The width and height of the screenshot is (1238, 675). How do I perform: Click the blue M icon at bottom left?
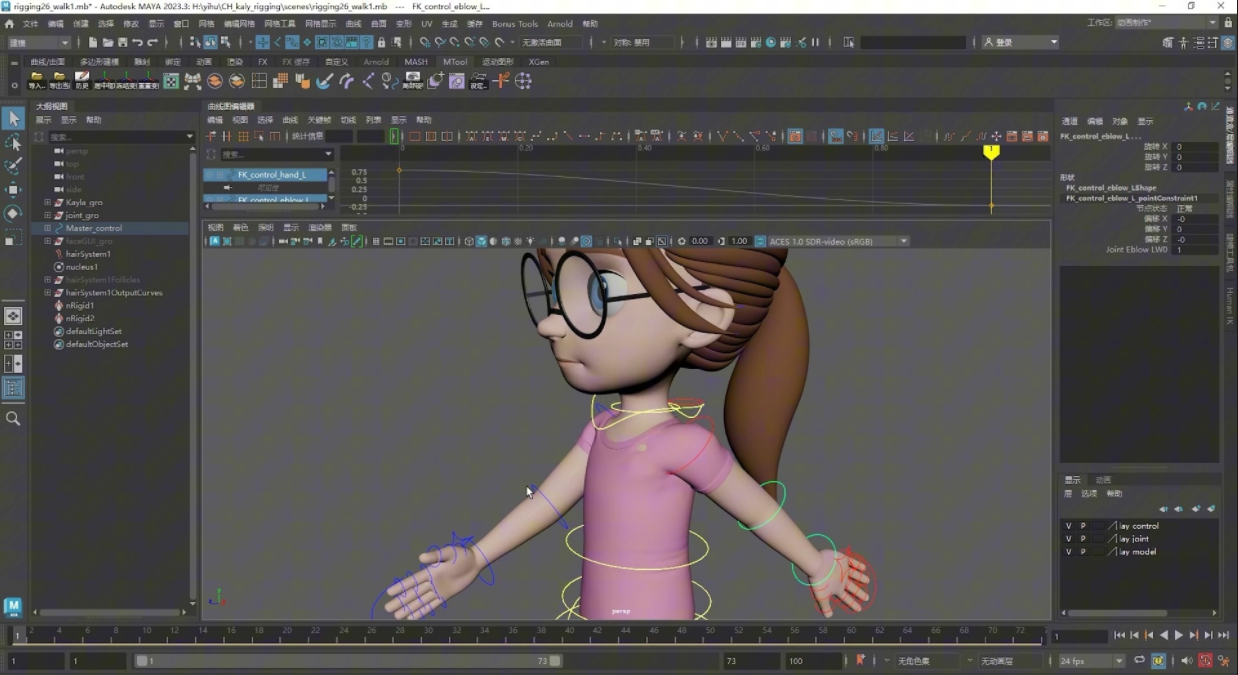coord(13,606)
